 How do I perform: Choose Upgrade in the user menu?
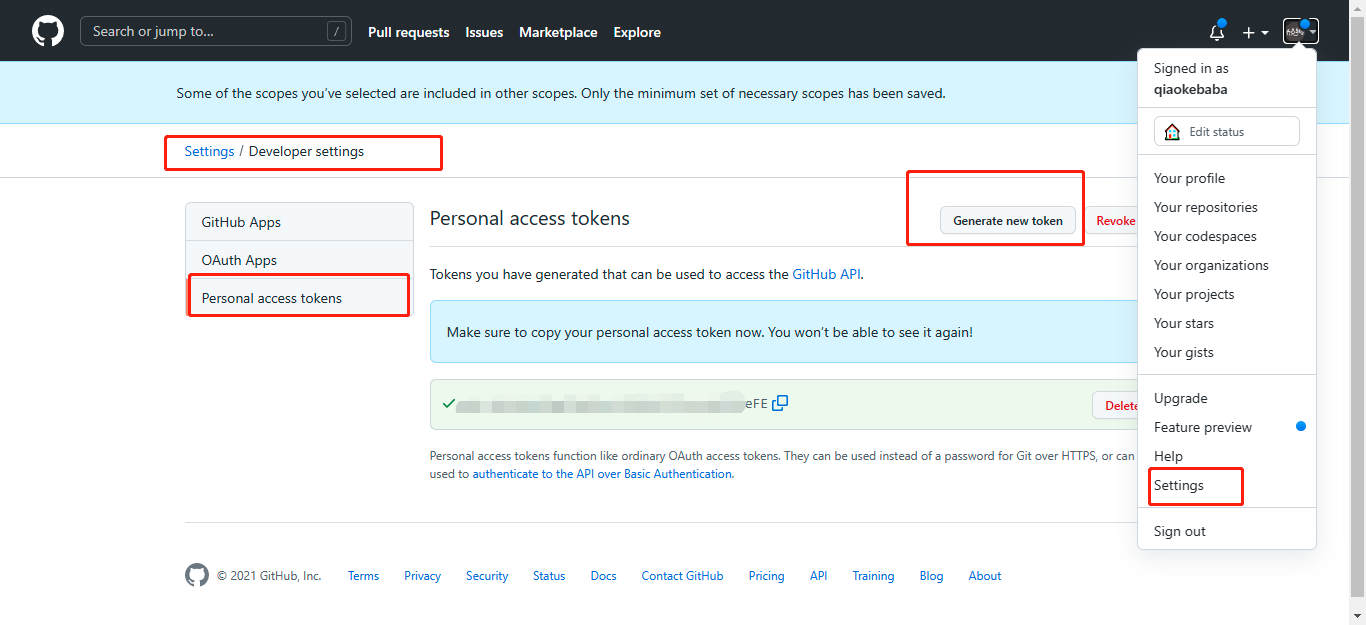click(1227, 398)
